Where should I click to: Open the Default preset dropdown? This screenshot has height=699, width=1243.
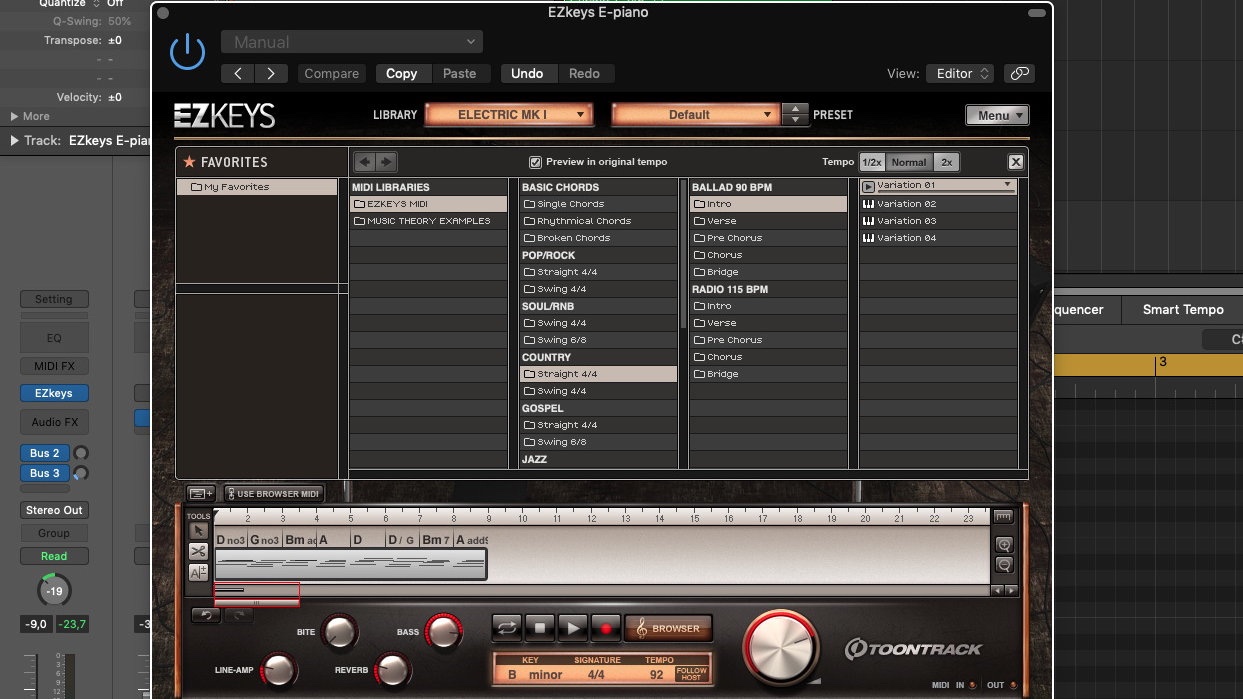click(x=695, y=115)
